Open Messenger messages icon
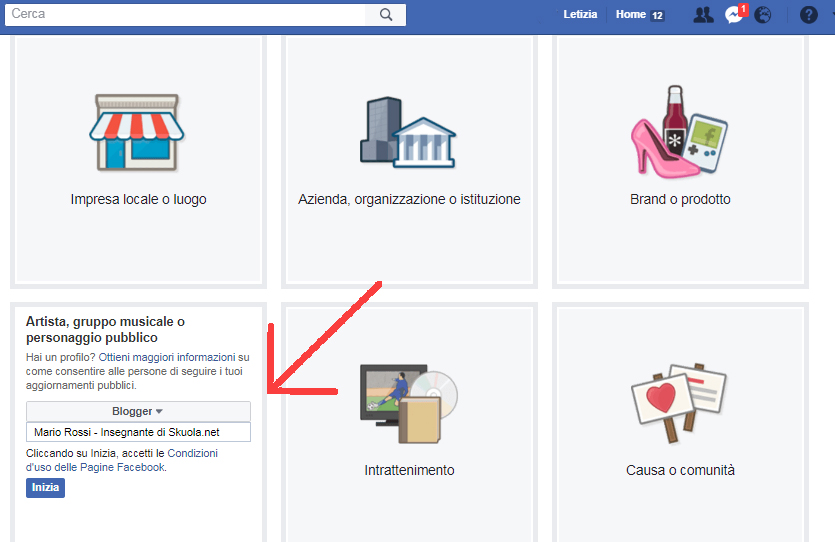Image resolution: width=835 pixels, height=542 pixels. coord(734,15)
